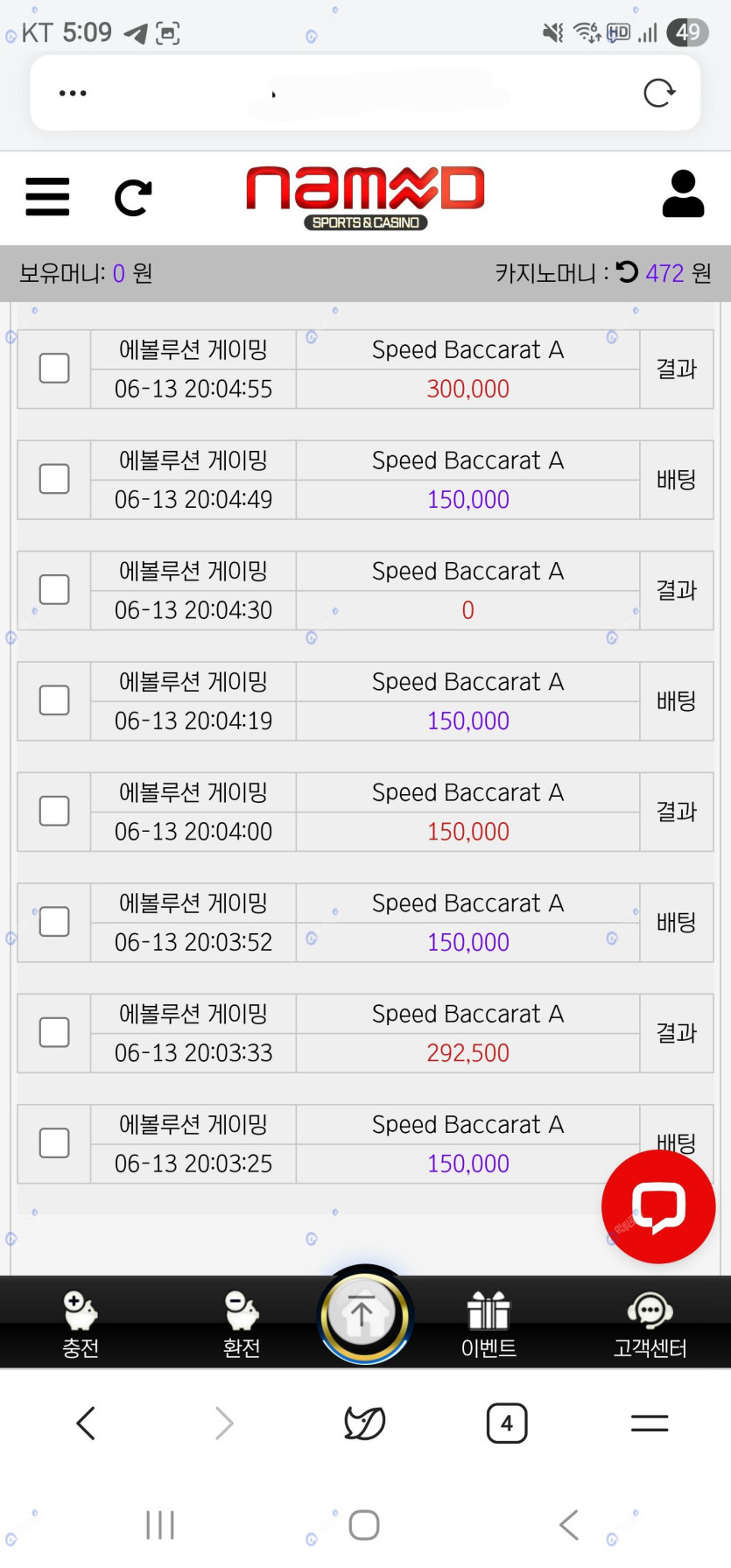Tap the scroll-to-top arrow button
This screenshot has height=1568, width=731.
[x=364, y=1315]
